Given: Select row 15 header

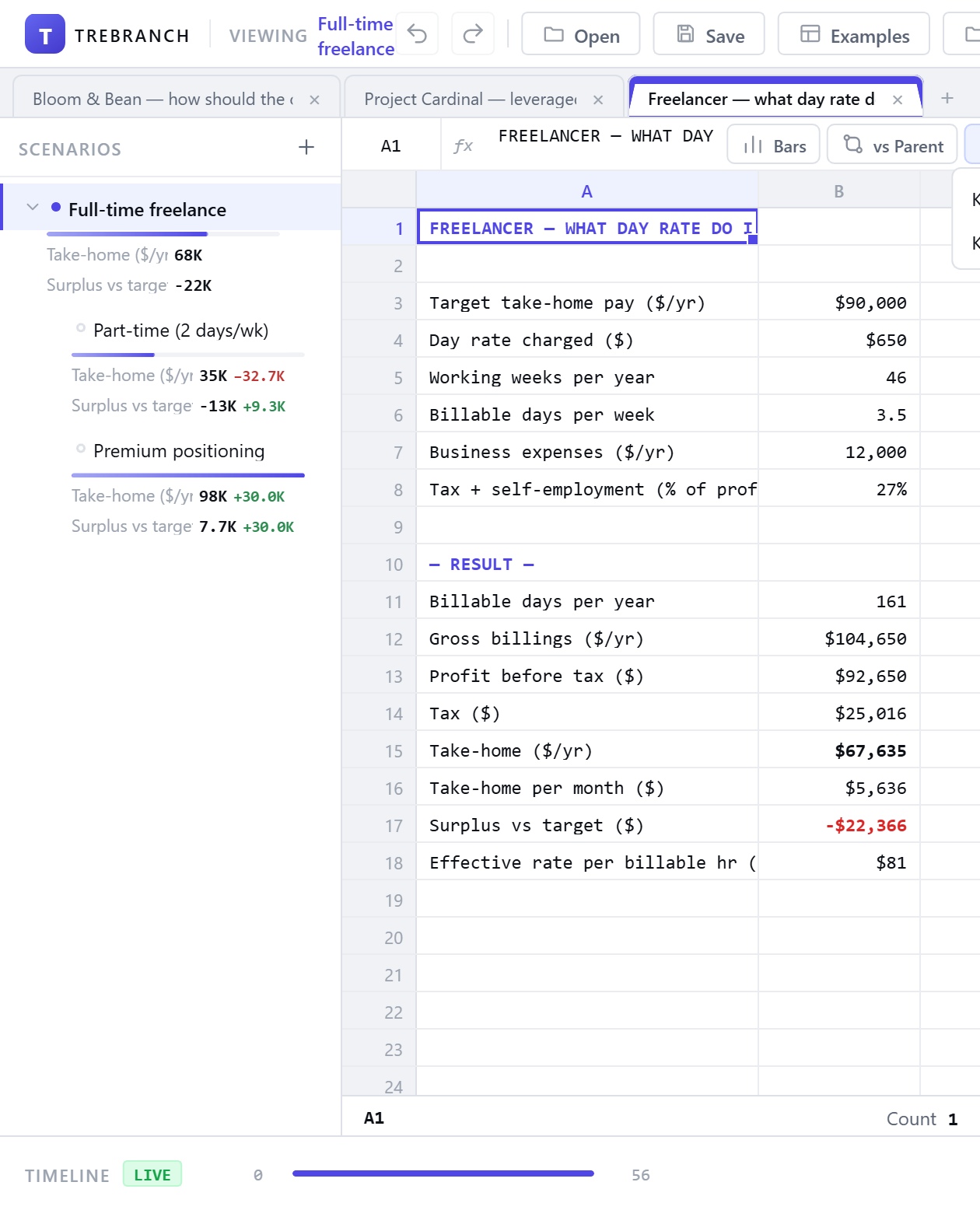Looking at the screenshot, I should click(380, 750).
